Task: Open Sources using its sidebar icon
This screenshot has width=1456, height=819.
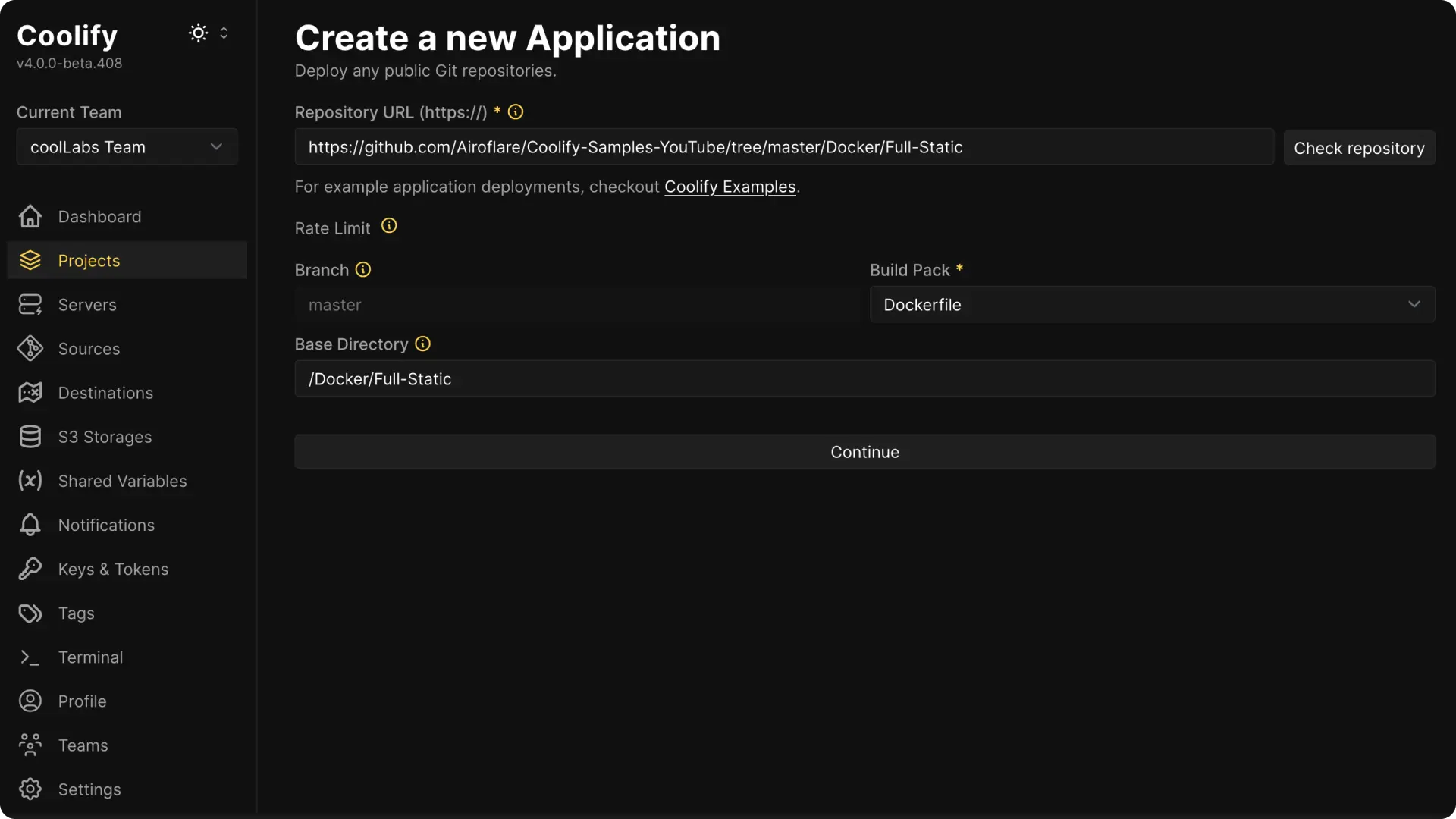Action: point(30,348)
